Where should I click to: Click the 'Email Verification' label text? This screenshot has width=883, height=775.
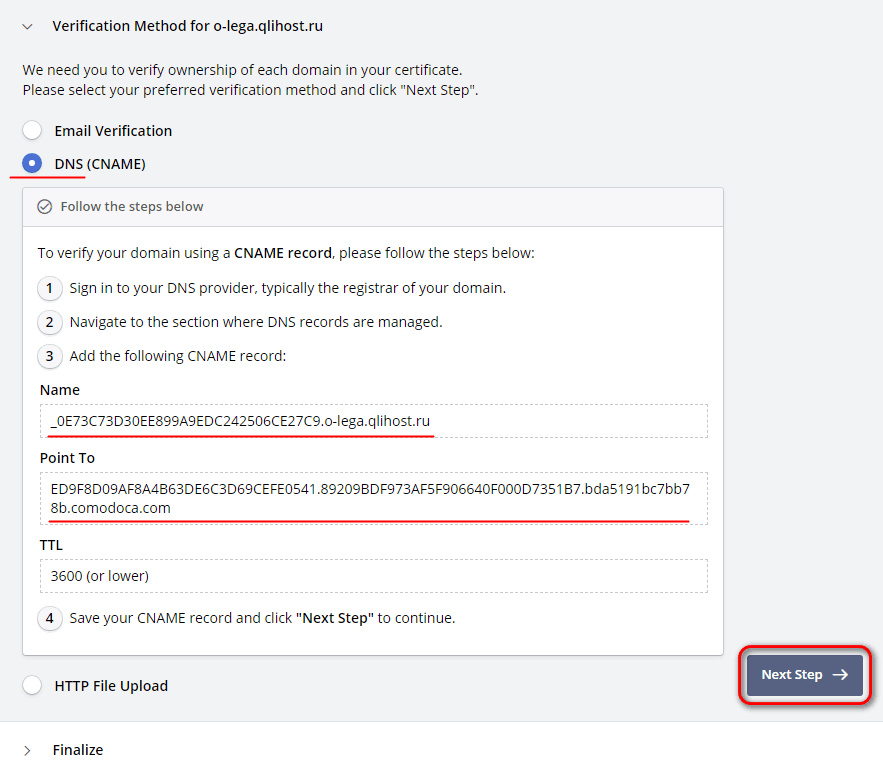point(113,131)
